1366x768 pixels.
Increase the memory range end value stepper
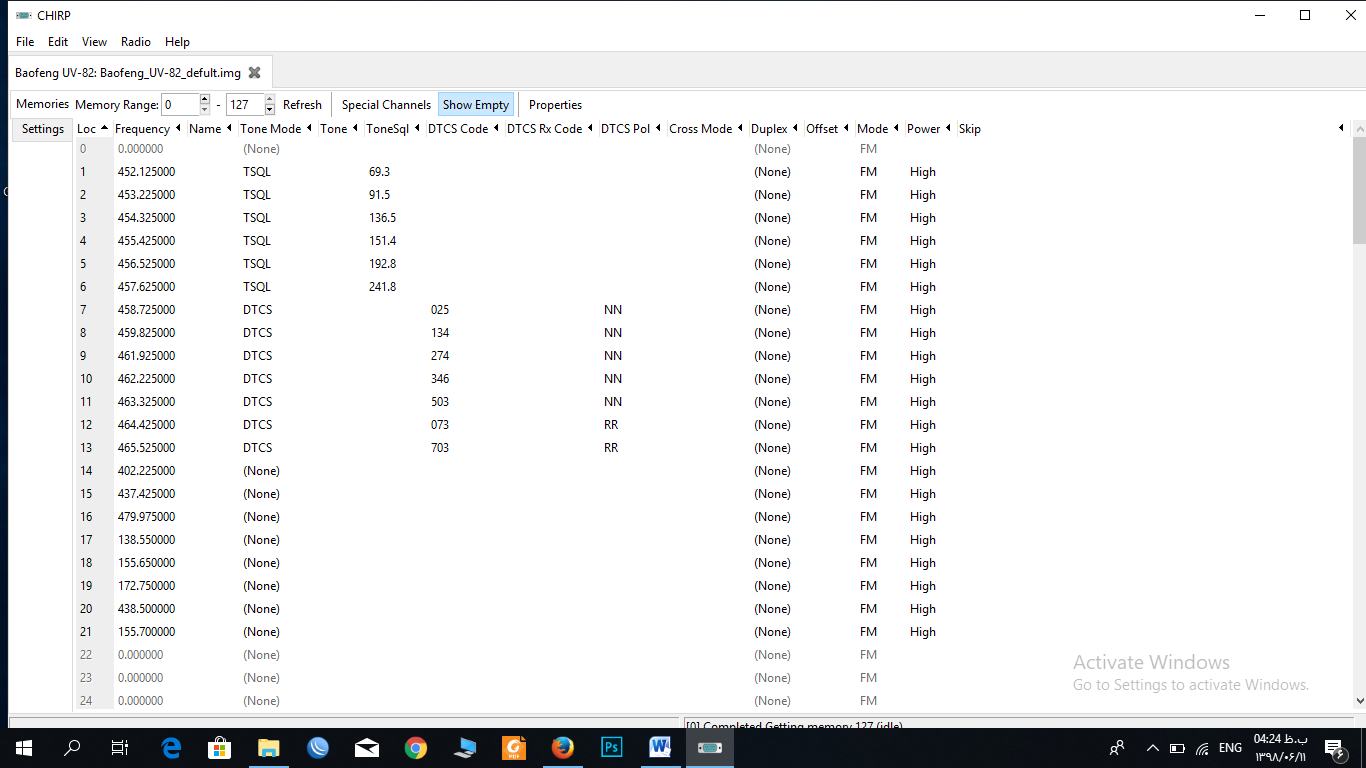click(269, 99)
